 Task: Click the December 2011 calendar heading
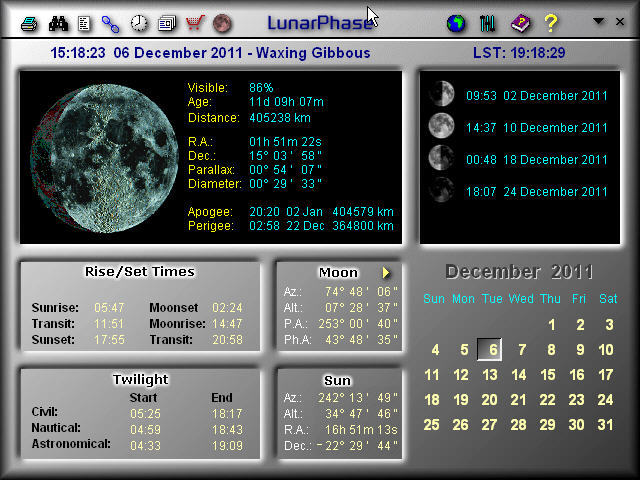point(519,272)
